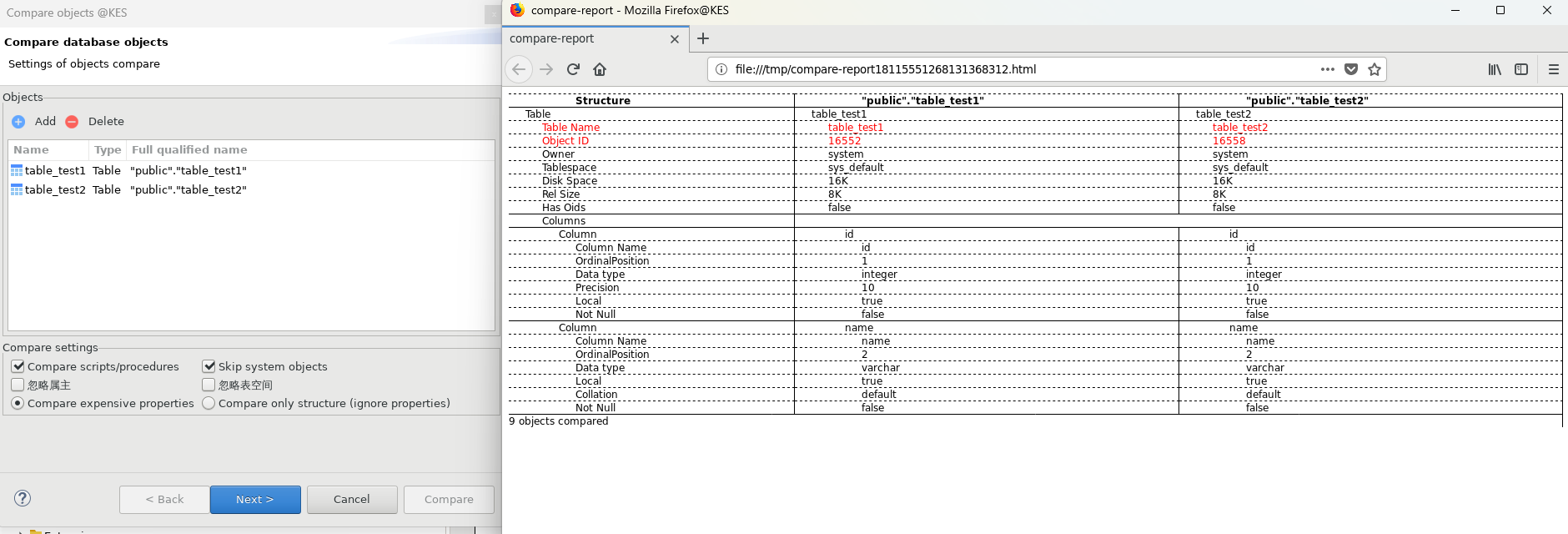Go to Firefox home page
This screenshot has width=1568, height=534.
600,69
